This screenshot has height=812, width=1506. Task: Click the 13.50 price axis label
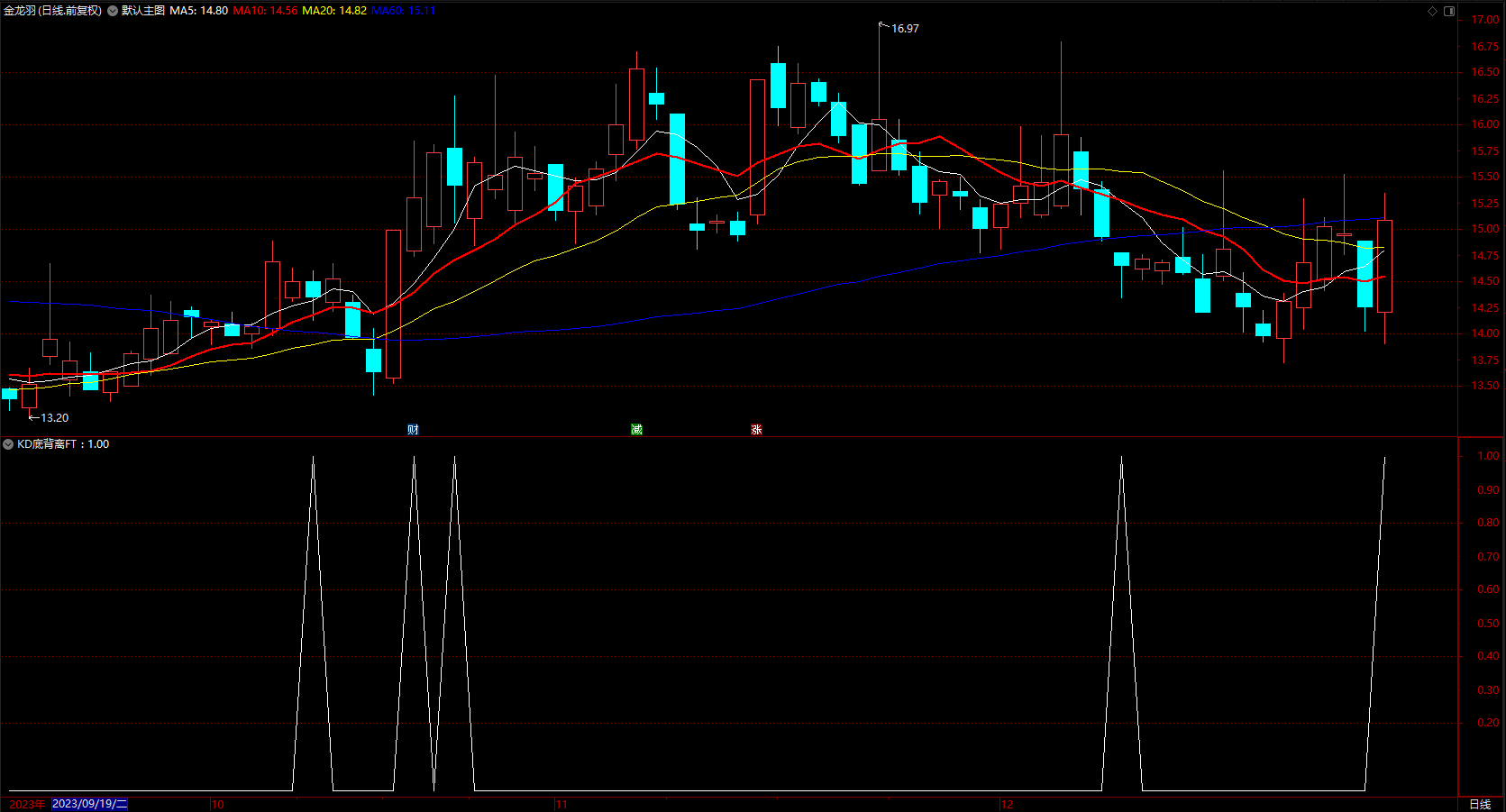[x=1485, y=386]
